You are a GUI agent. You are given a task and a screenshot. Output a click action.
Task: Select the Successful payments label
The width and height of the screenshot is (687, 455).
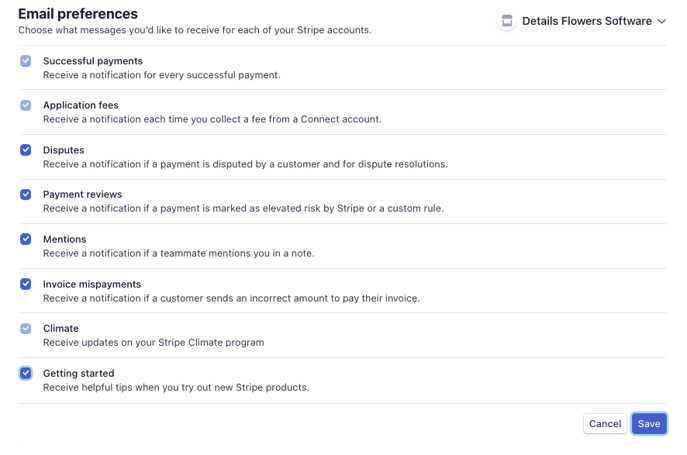click(x=93, y=61)
